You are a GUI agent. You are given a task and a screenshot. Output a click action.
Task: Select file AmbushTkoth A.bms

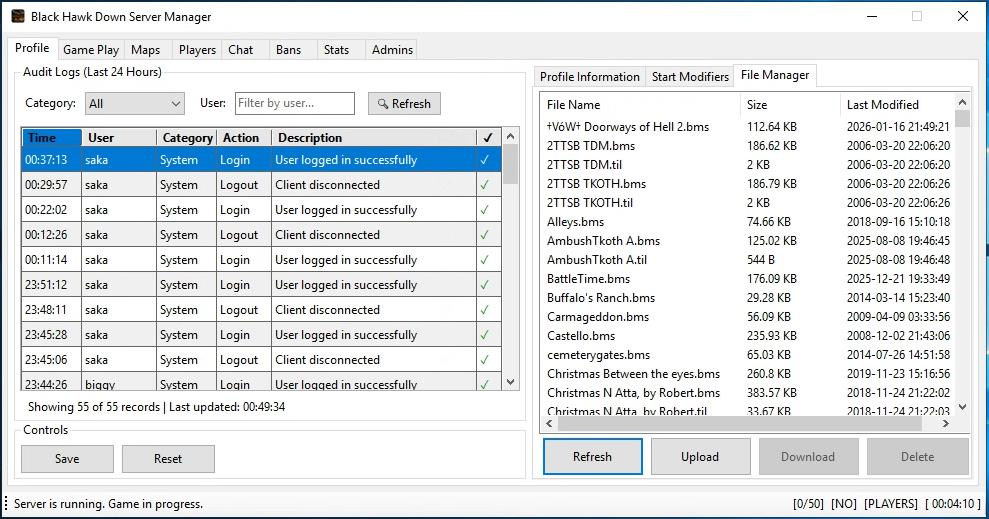click(604, 241)
